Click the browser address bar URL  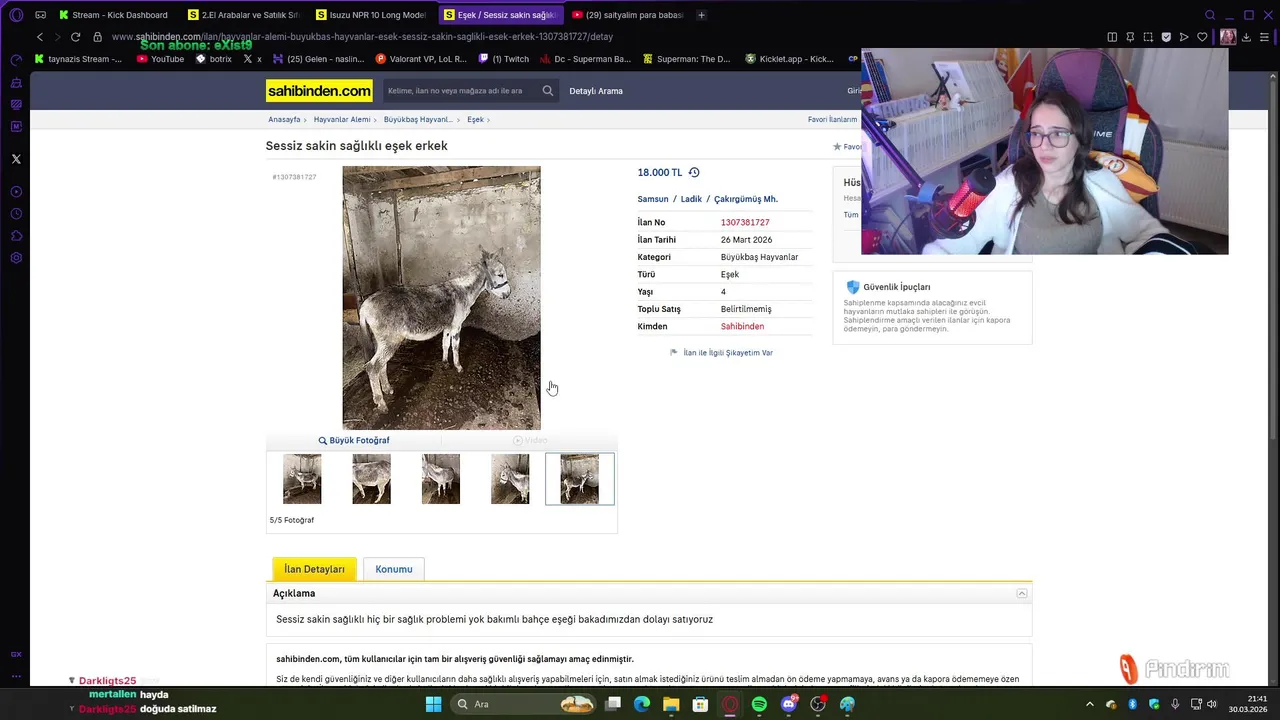pos(362,37)
